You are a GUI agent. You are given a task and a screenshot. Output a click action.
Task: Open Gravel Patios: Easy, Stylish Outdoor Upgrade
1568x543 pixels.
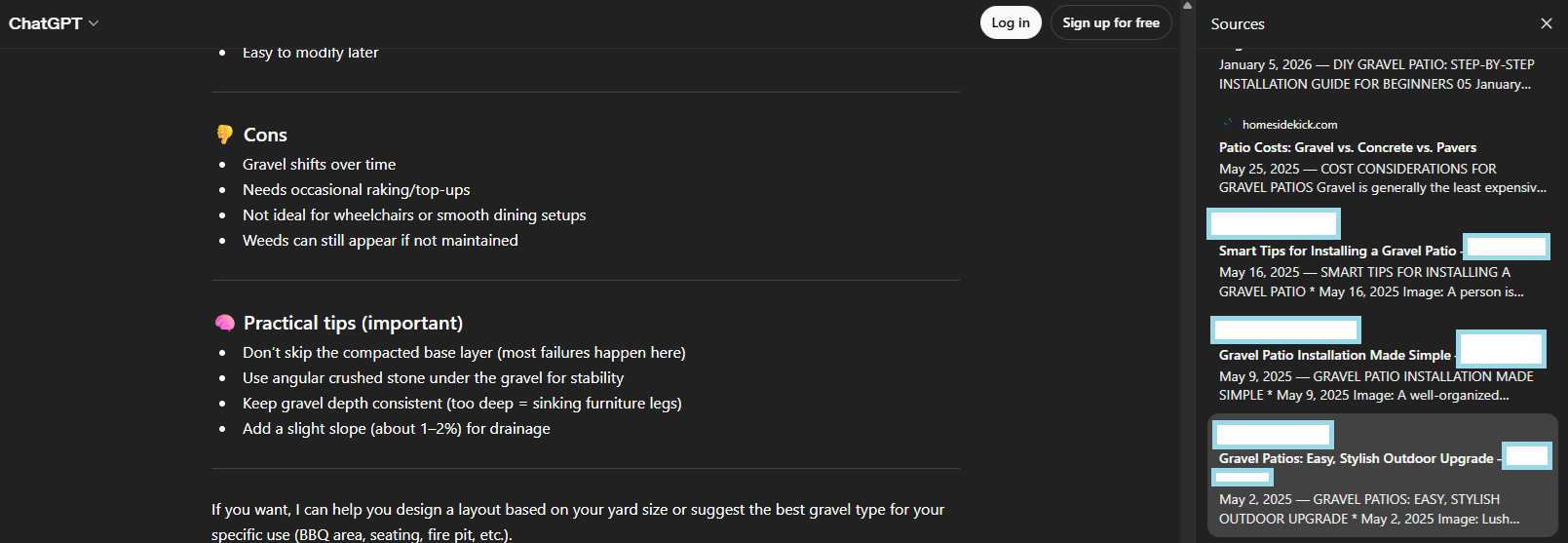(x=1356, y=458)
